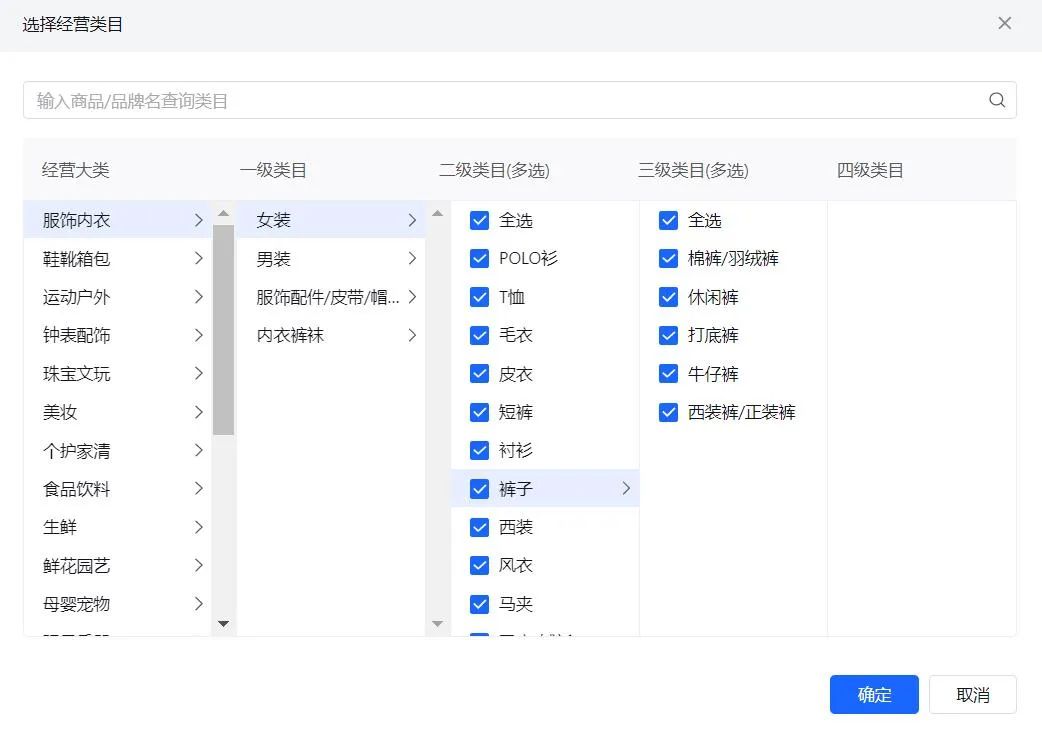This screenshot has width=1042, height=738.
Task: Uncheck the 牛仔裤 checkbox
Action: [x=667, y=373]
